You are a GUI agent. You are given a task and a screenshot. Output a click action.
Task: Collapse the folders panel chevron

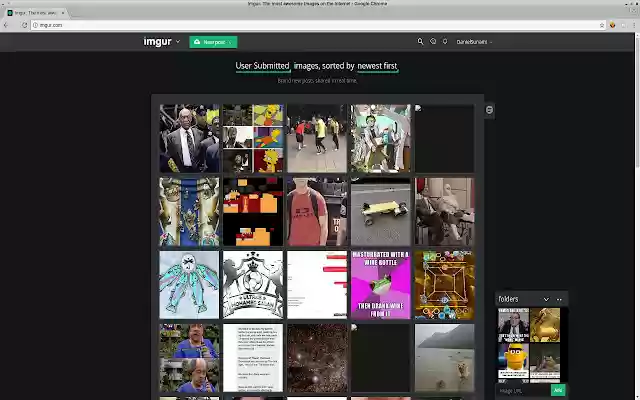click(x=546, y=299)
